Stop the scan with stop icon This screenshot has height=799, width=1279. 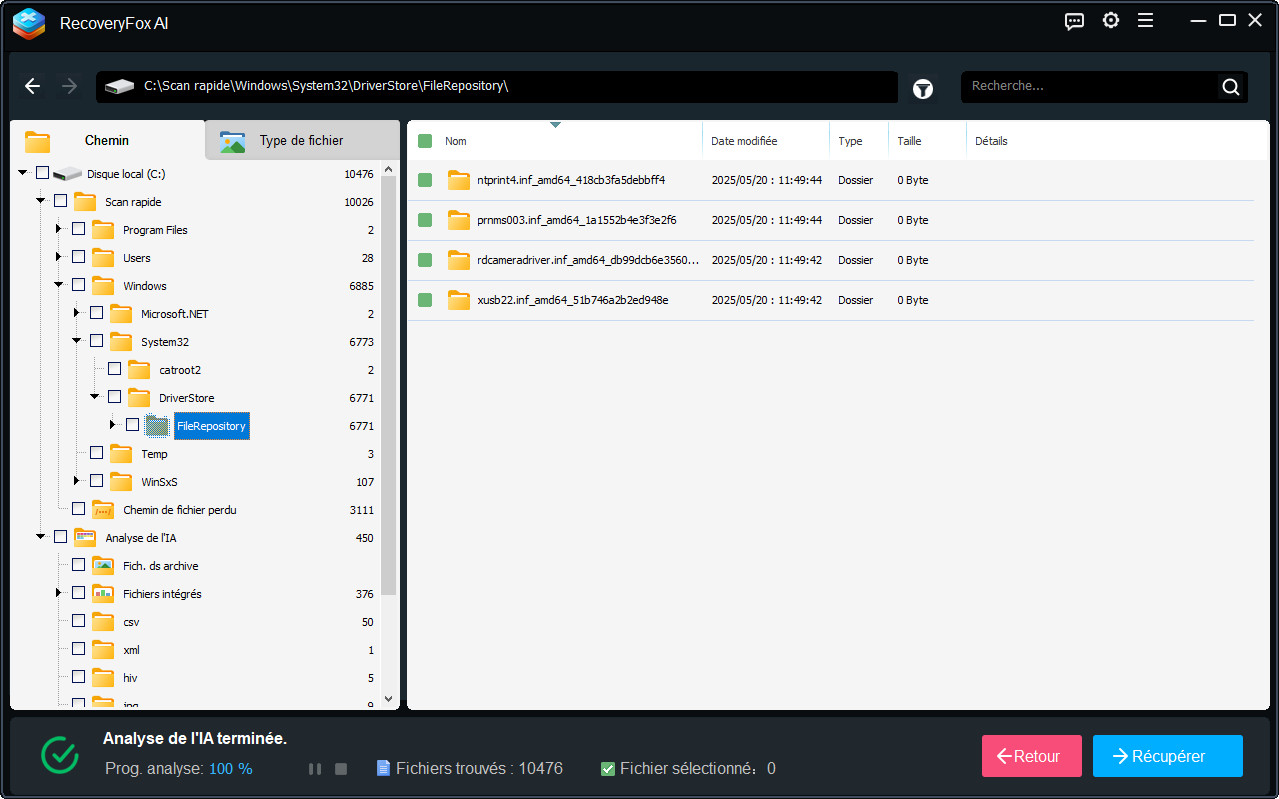pyautogui.click(x=341, y=769)
